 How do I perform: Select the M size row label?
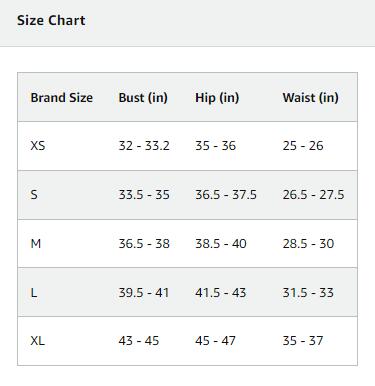coord(36,244)
